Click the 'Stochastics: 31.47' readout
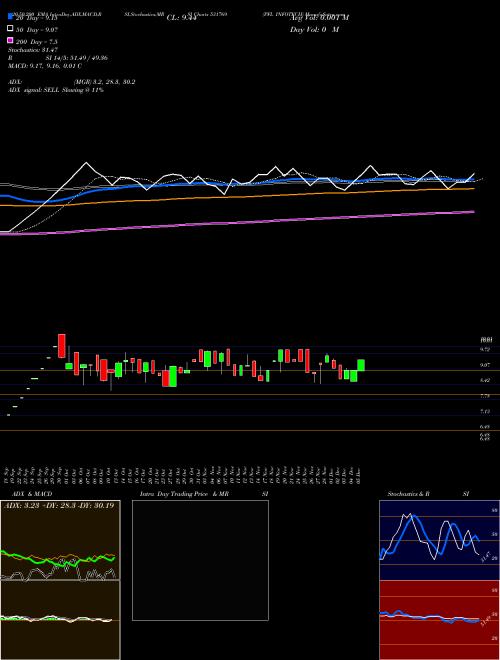This screenshot has width=500, height=660. pyautogui.click(x=33, y=50)
